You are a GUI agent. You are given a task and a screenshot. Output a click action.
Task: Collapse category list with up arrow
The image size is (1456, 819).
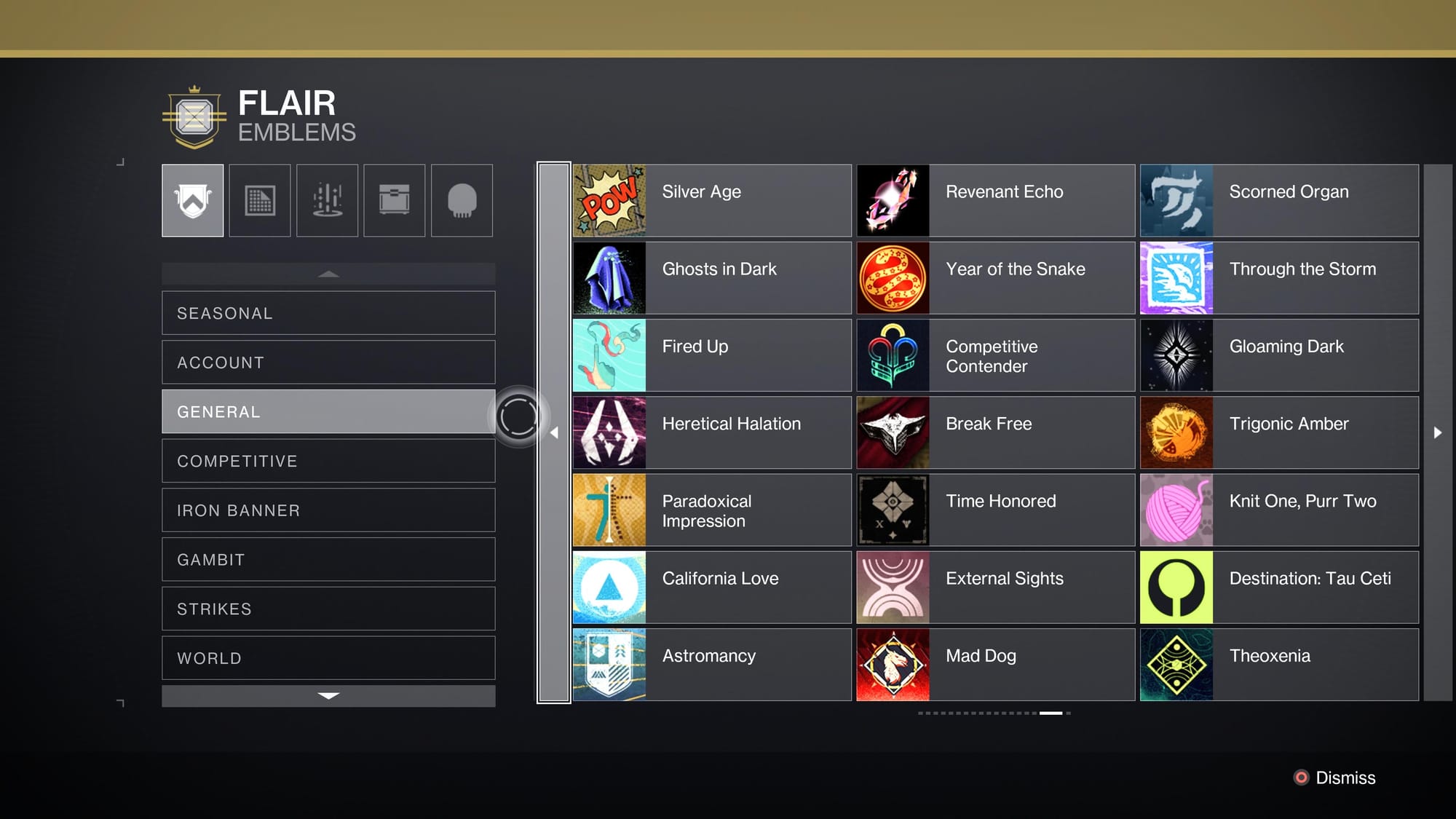click(328, 274)
